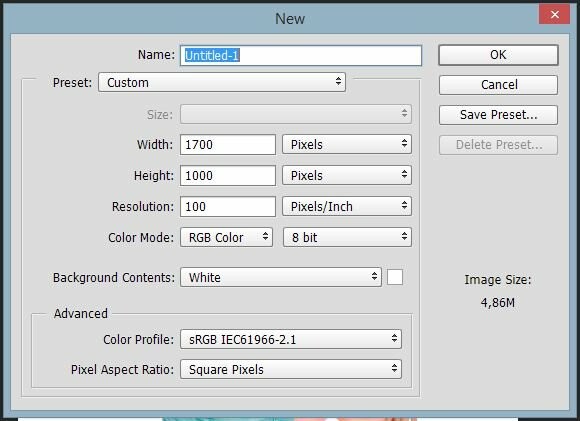Open the 8 bit depth dropdown
Viewport: 580px width, 421px height.
coord(347,237)
